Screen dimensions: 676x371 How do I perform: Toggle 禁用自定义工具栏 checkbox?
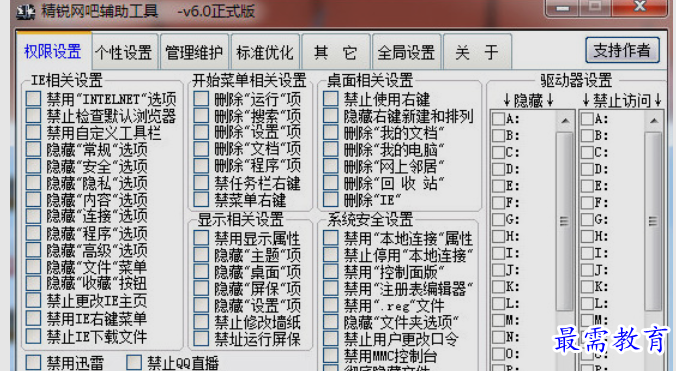33,132
